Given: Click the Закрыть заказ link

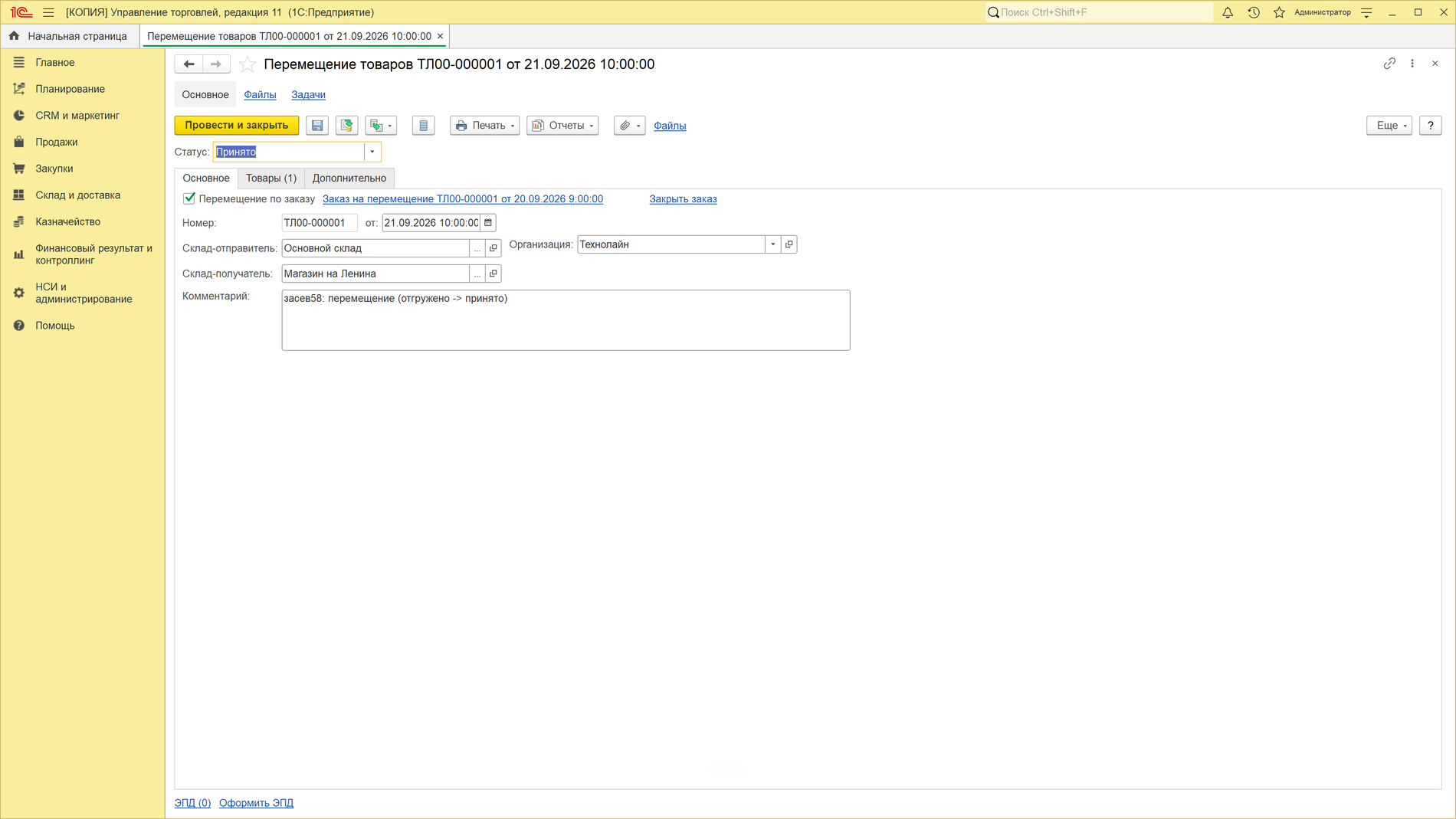Looking at the screenshot, I should [683, 199].
